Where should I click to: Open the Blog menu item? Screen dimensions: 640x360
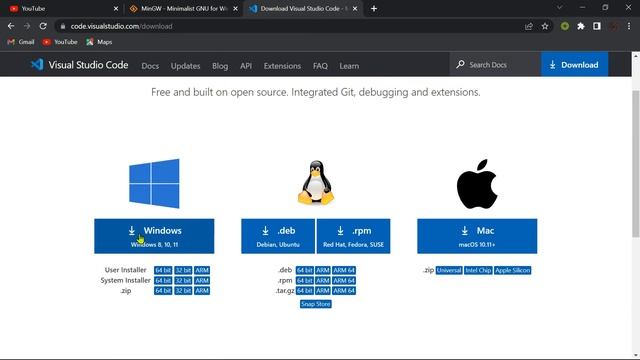point(220,66)
